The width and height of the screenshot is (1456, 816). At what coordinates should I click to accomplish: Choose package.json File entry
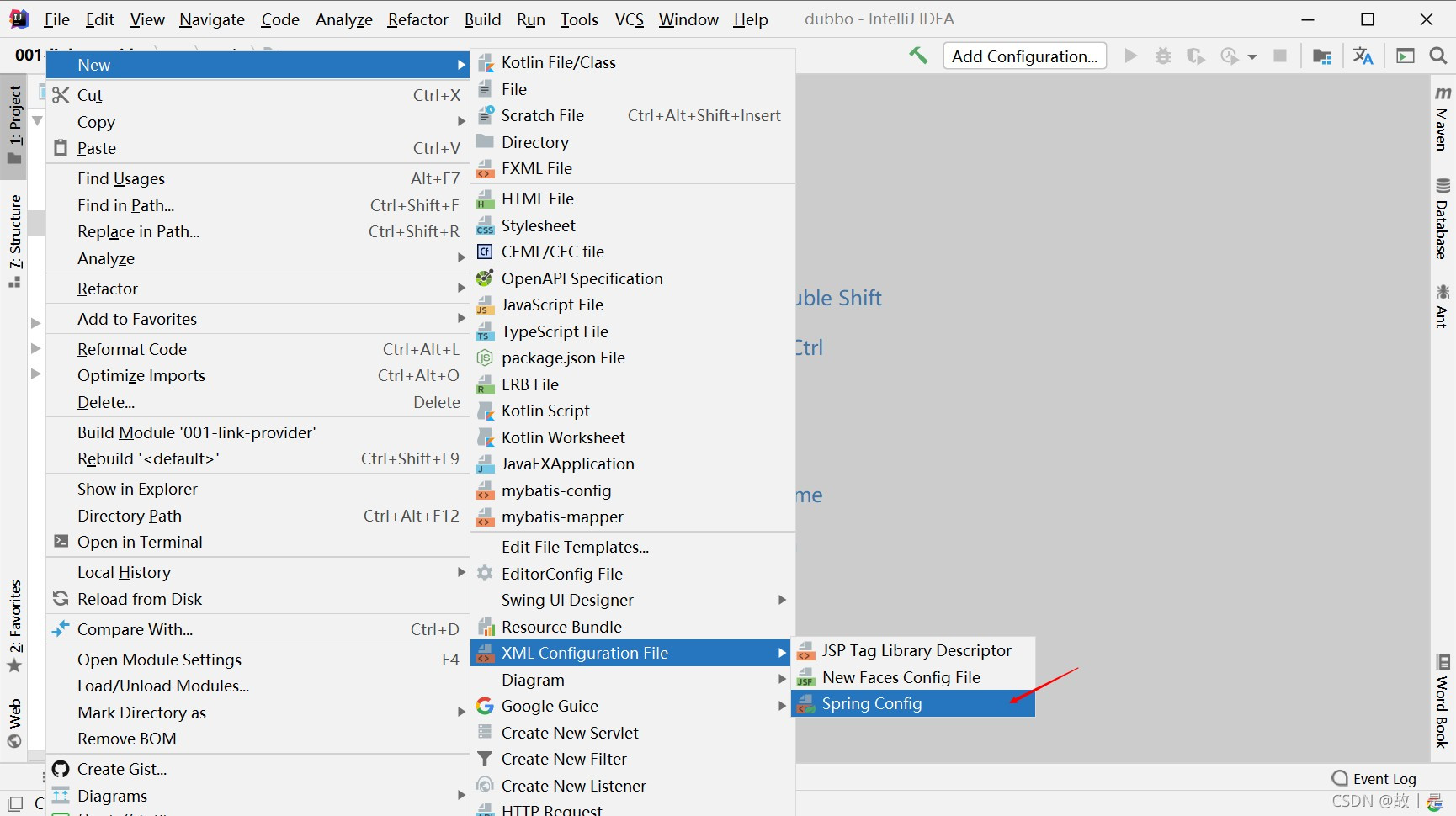click(x=633, y=358)
